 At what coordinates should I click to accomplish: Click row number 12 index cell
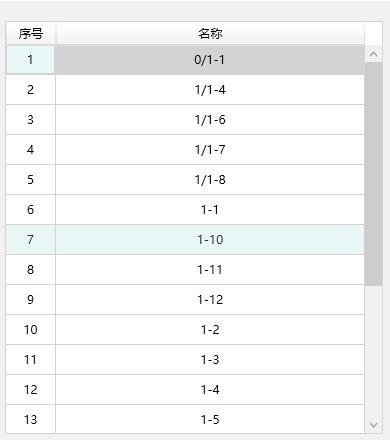[x=30, y=390]
